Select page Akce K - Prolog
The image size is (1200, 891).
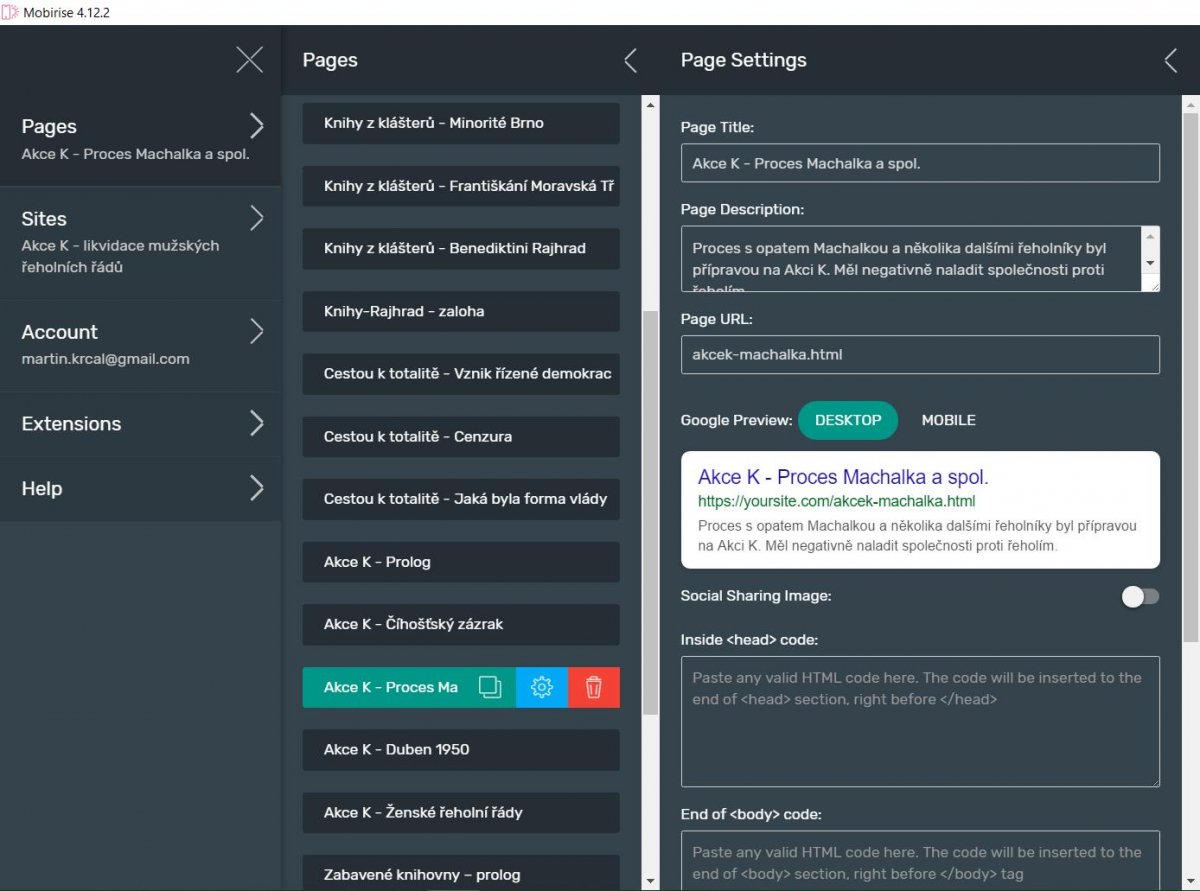pyautogui.click(x=461, y=562)
